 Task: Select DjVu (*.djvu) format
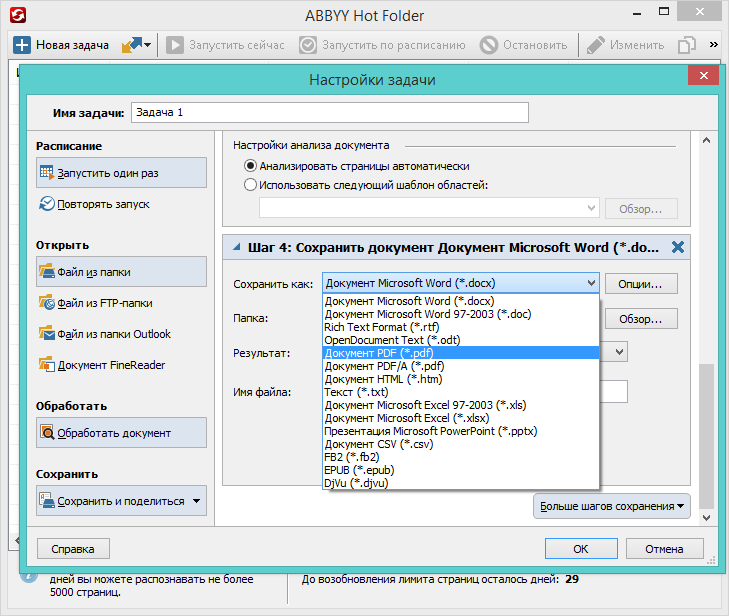[x=461, y=483]
